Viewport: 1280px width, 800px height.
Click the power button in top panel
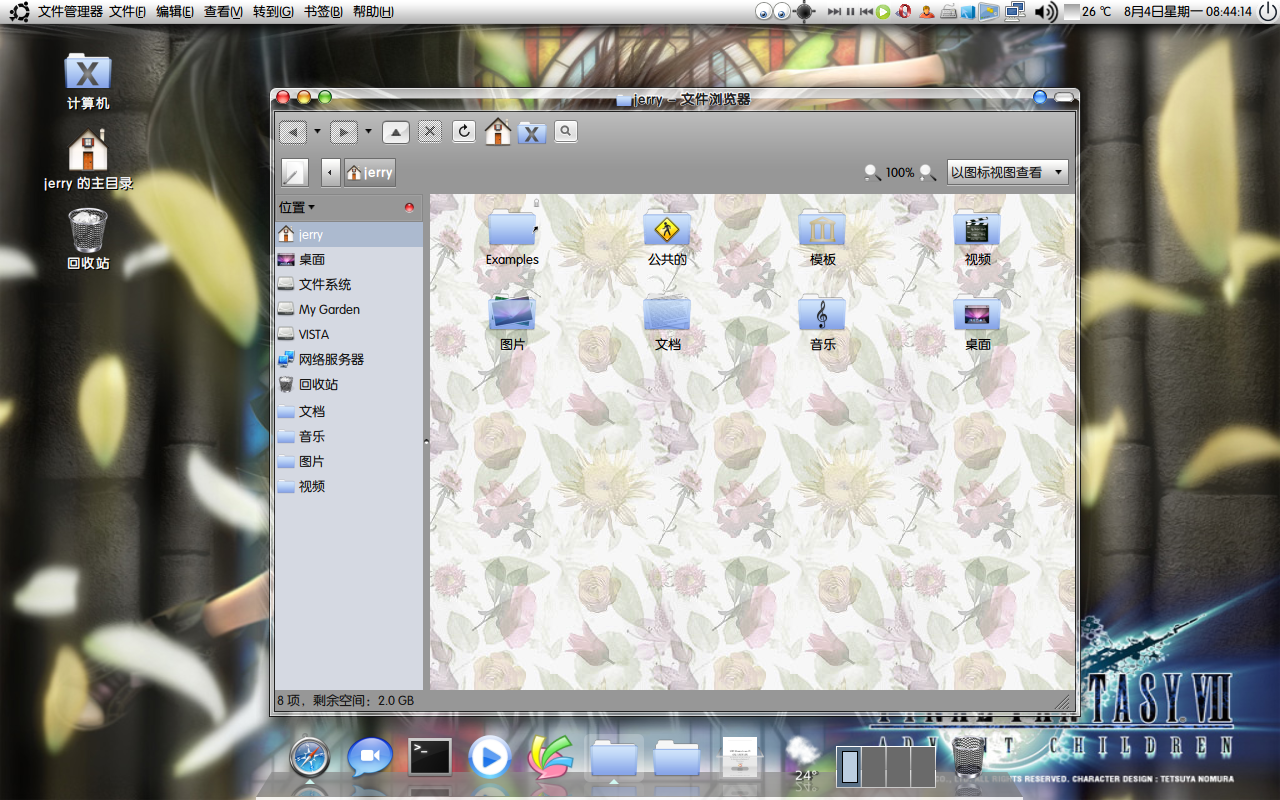click(x=1266, y=12)
